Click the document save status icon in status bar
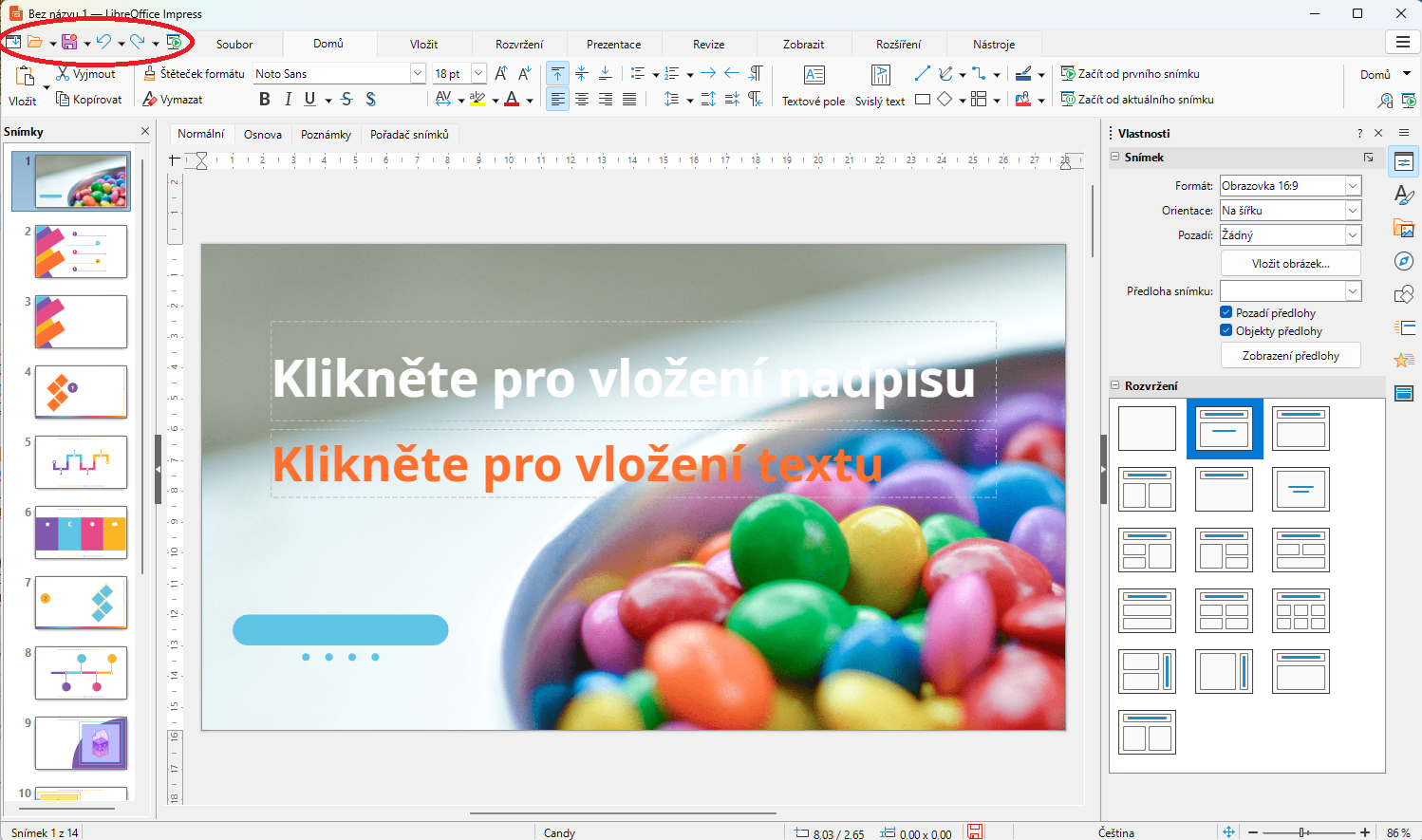1422x840 pixels. click(975, 831)
